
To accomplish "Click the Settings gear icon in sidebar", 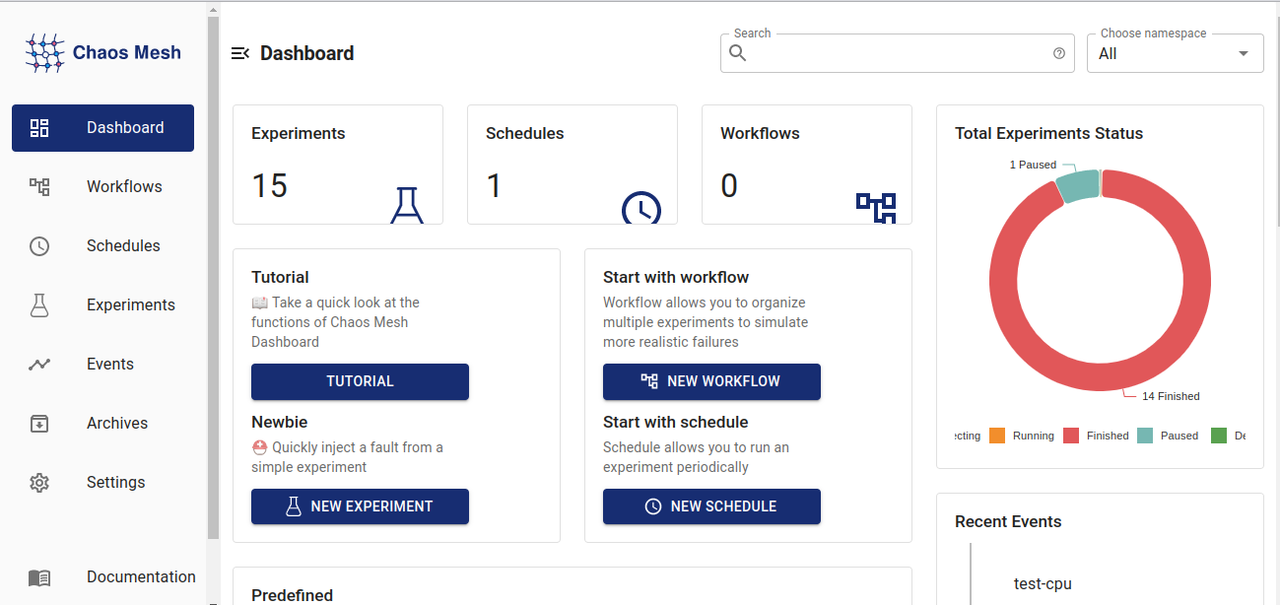I will [x=39, y=482].
